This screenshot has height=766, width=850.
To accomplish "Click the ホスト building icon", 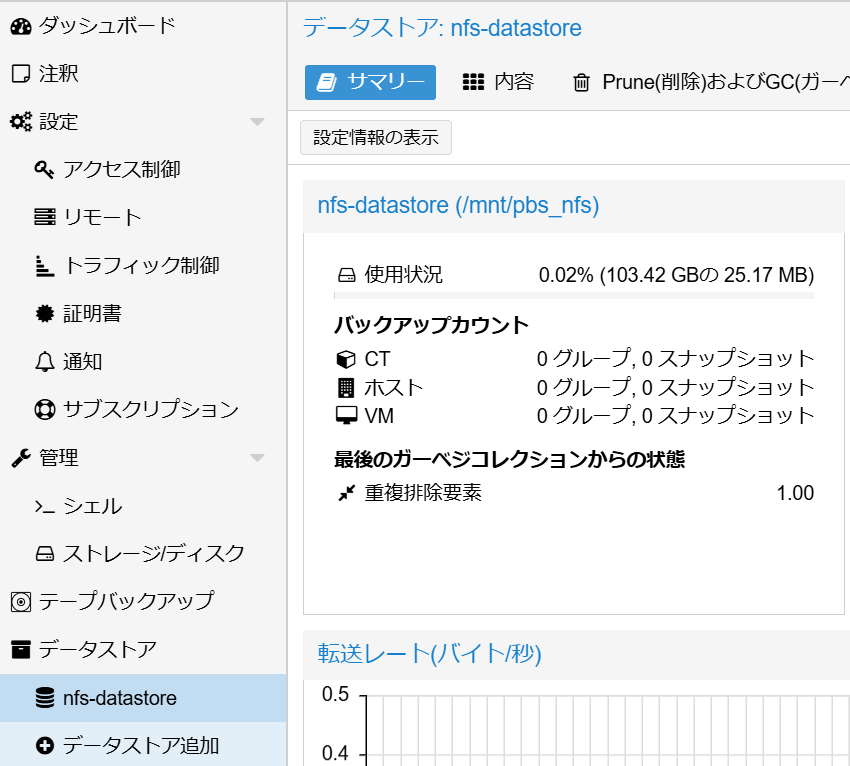I will pos(346,388).
